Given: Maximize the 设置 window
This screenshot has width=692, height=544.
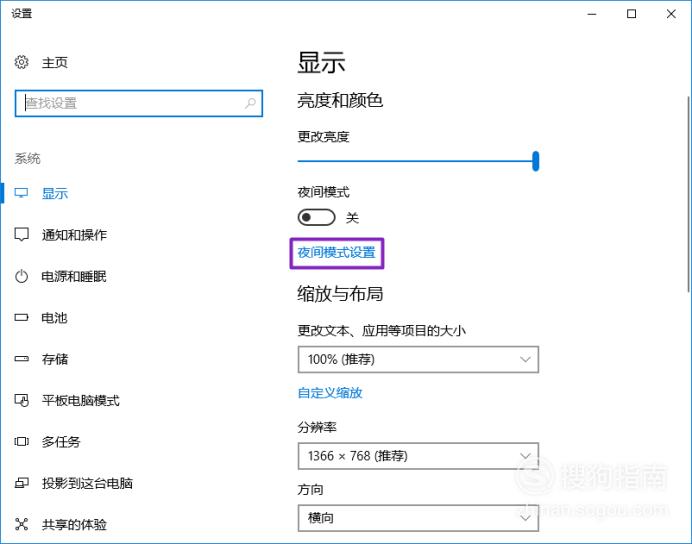Looking at the screenshot, I should [632, 14].
